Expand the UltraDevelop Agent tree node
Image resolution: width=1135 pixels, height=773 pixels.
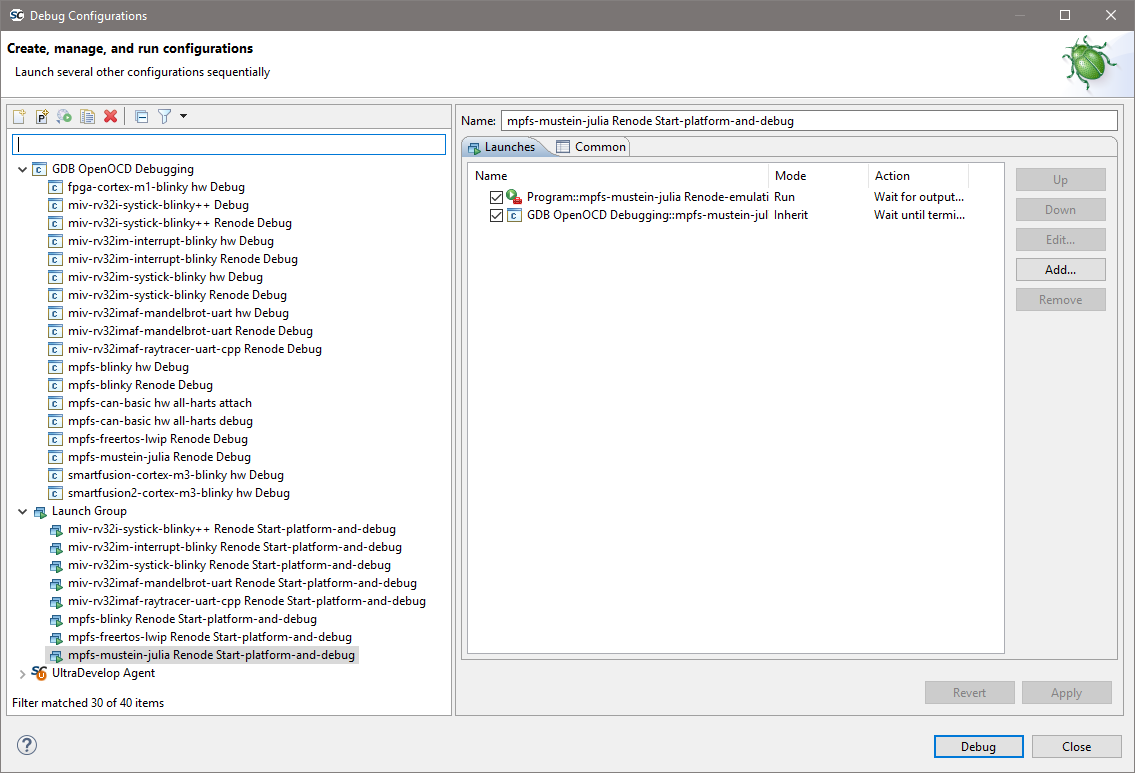[22, 674]
